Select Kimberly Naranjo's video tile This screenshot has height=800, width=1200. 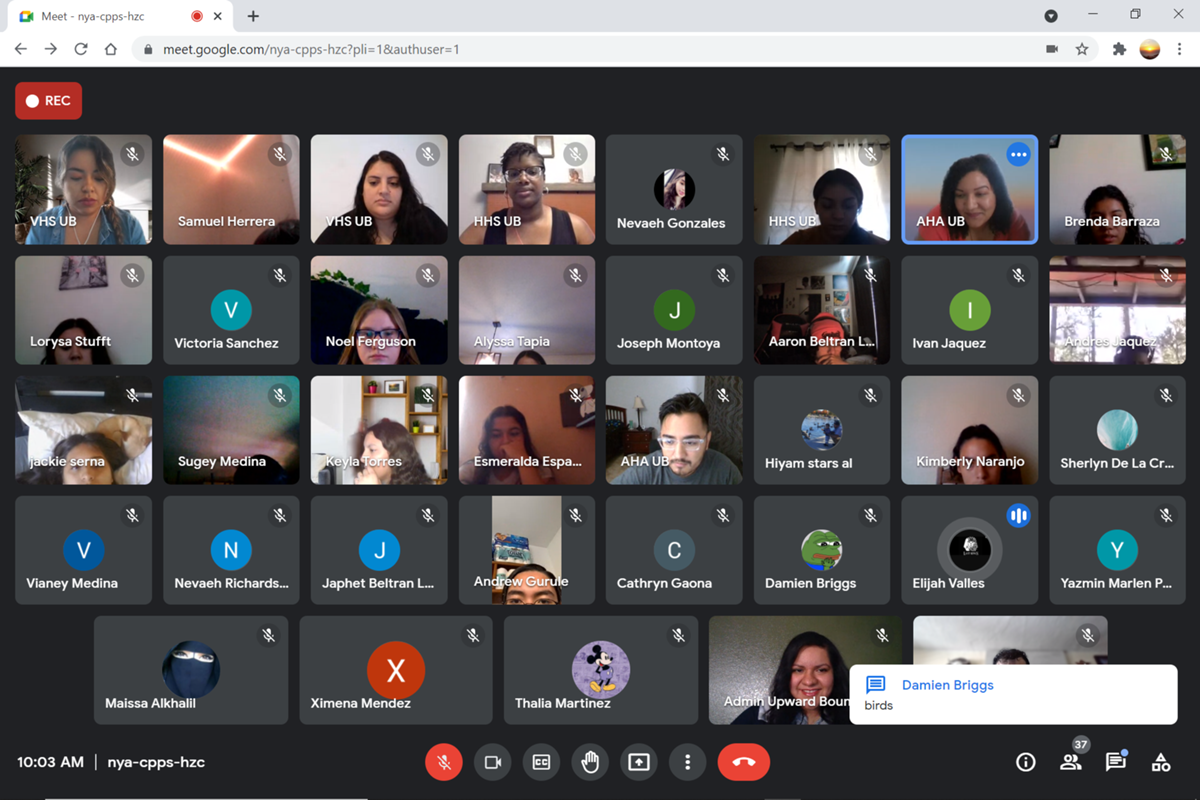[970, 430]
